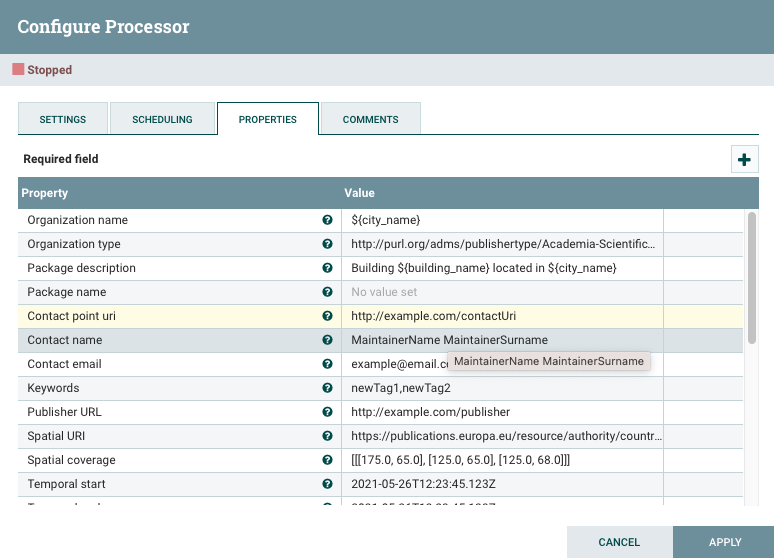Select the Publisher URL property label
Image resolution: width=774 pixels, height=558 pixels.
[x=64, y=412]
